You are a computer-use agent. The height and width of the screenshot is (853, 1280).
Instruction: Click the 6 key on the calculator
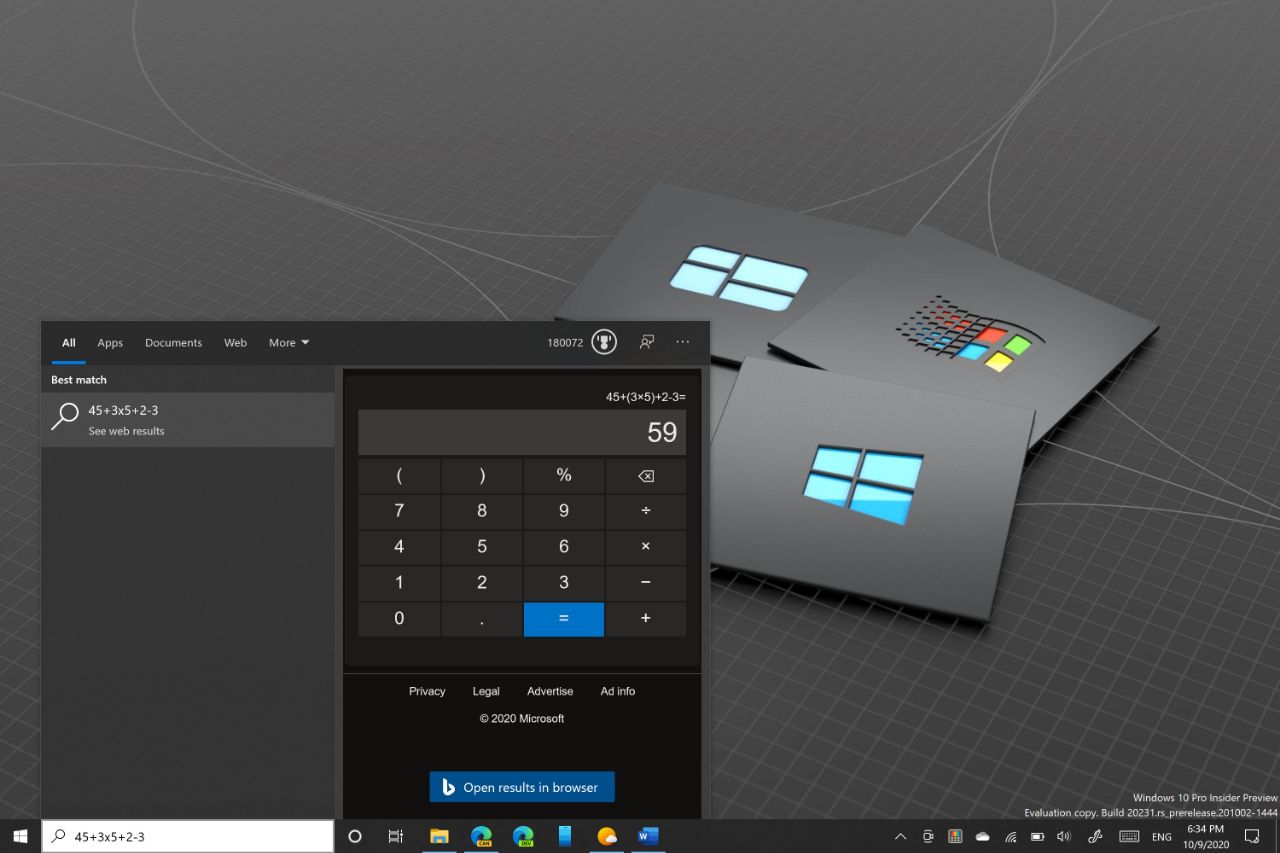click(x=564, y=547)
